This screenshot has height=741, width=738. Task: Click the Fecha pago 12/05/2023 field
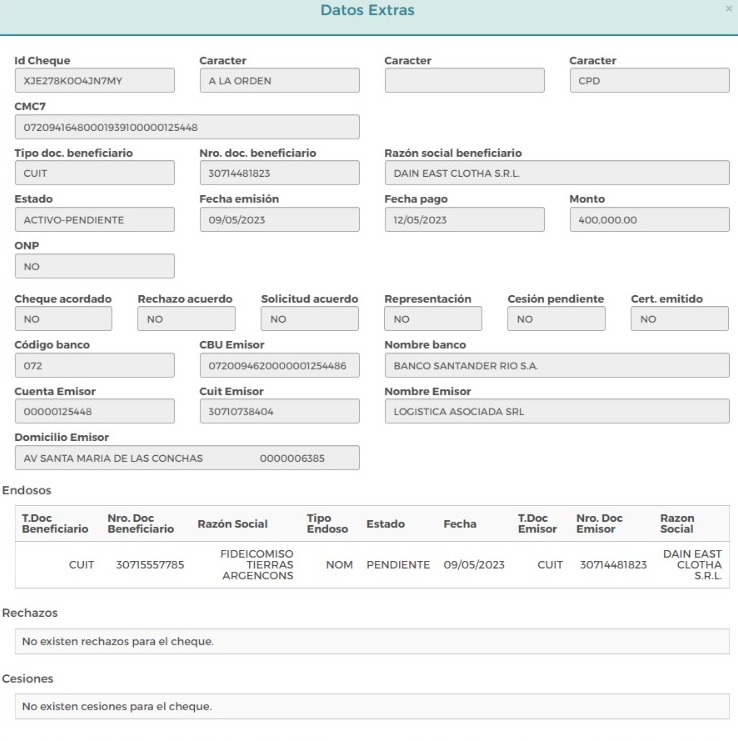(x=464, y=219)
